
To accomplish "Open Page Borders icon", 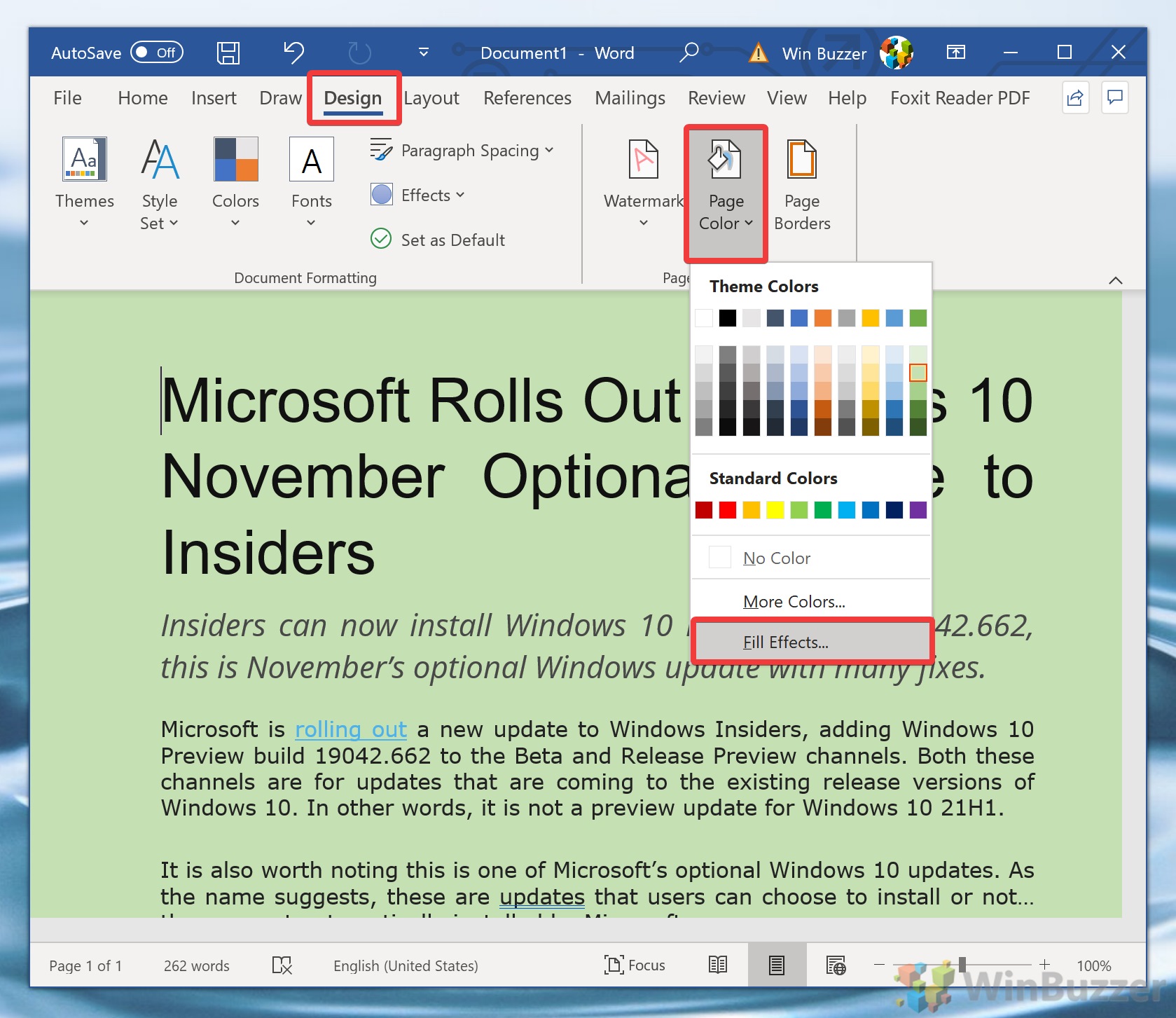I will (x=802, y=159).
